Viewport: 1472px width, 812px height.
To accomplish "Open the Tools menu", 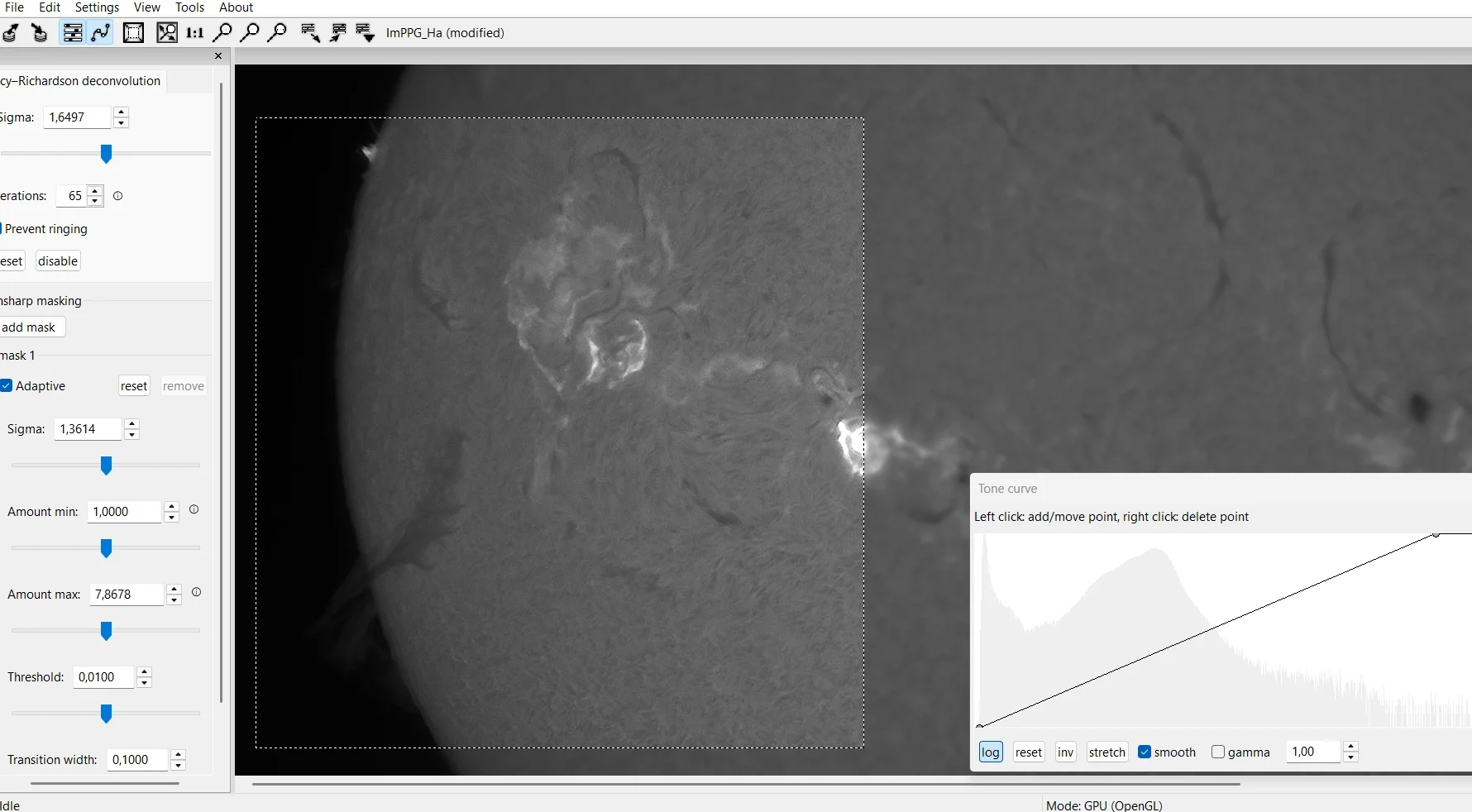I will [x=189, y=7].
